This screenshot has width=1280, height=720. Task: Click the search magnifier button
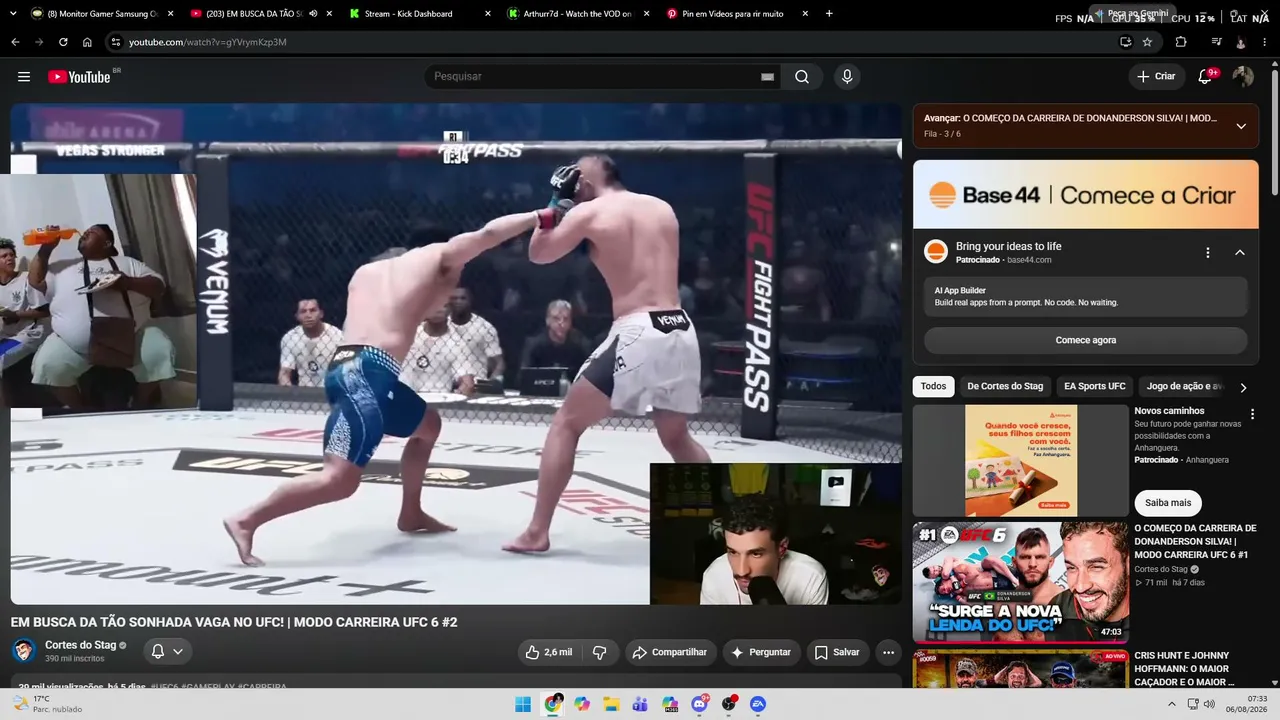click(x=802, y=77)
